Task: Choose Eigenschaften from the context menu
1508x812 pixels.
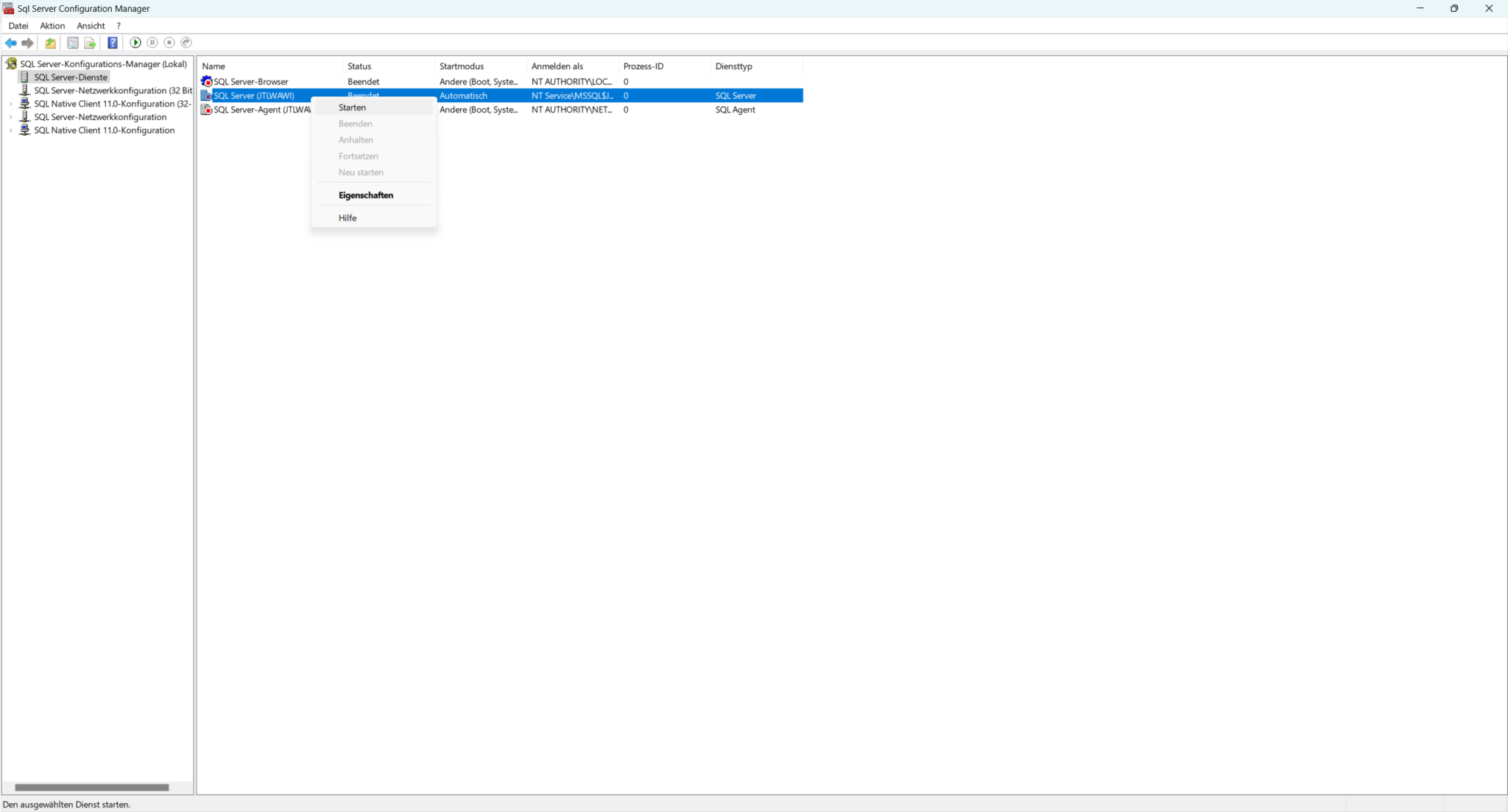Action: [x=374, y=195]
